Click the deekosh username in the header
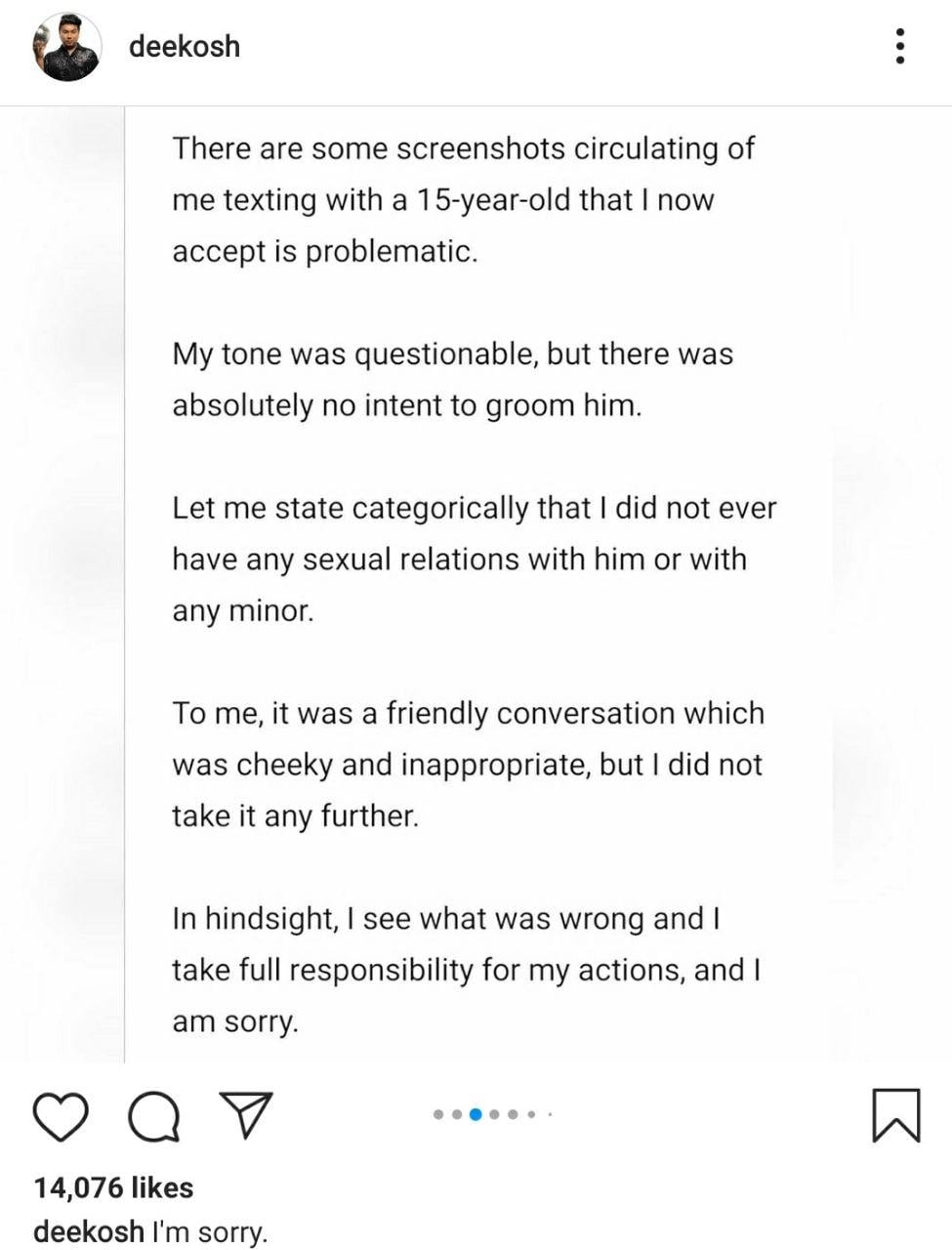 click(x=184, y=46)
